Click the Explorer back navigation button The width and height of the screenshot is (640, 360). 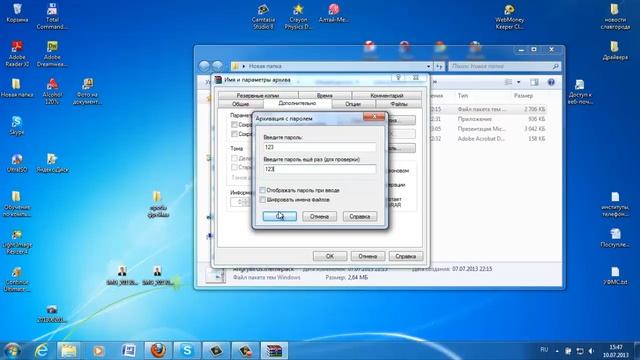click(204, 66)
